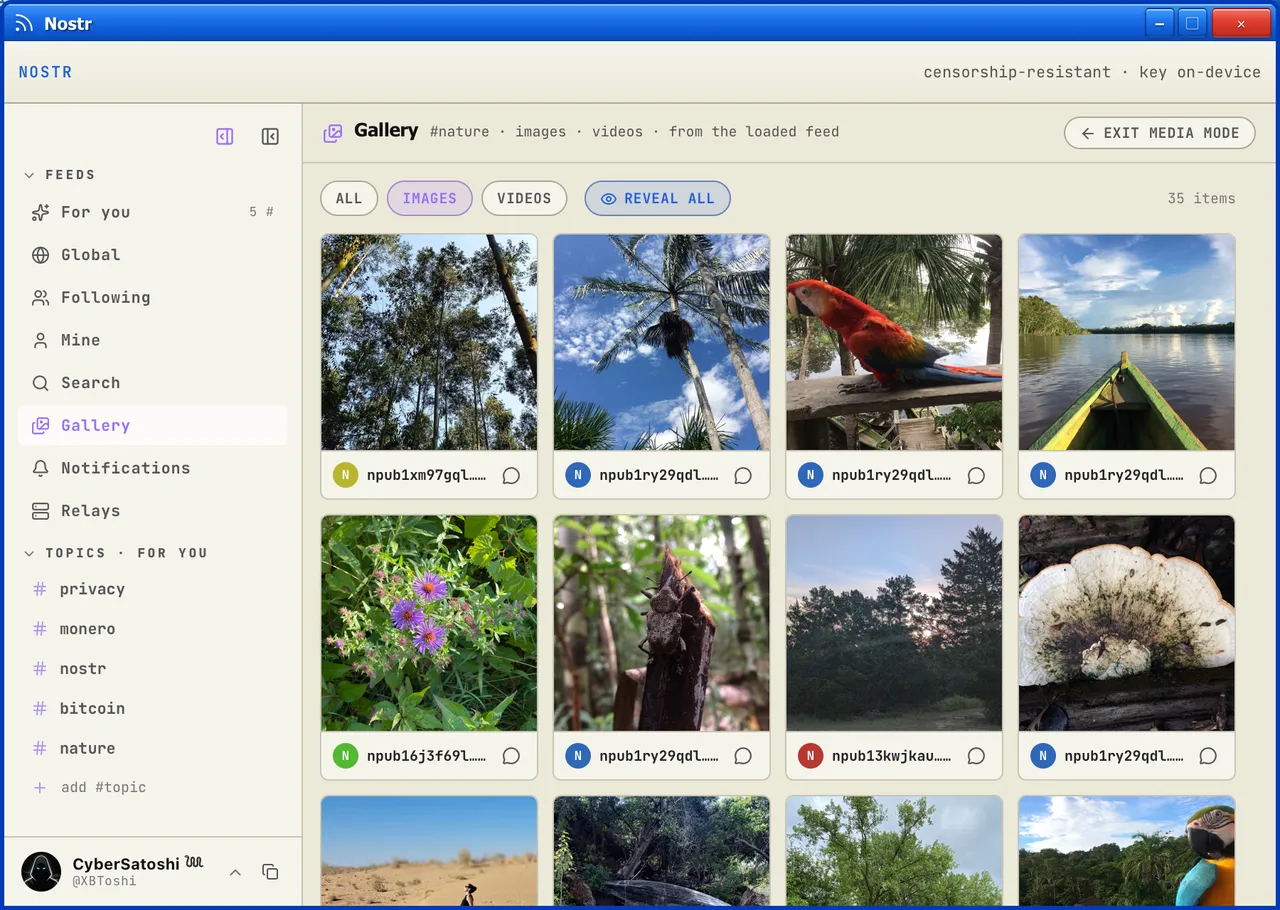1280x910 pixels.
Task: Click the magnifier icon for Search
Action: [x=40, y=383]
